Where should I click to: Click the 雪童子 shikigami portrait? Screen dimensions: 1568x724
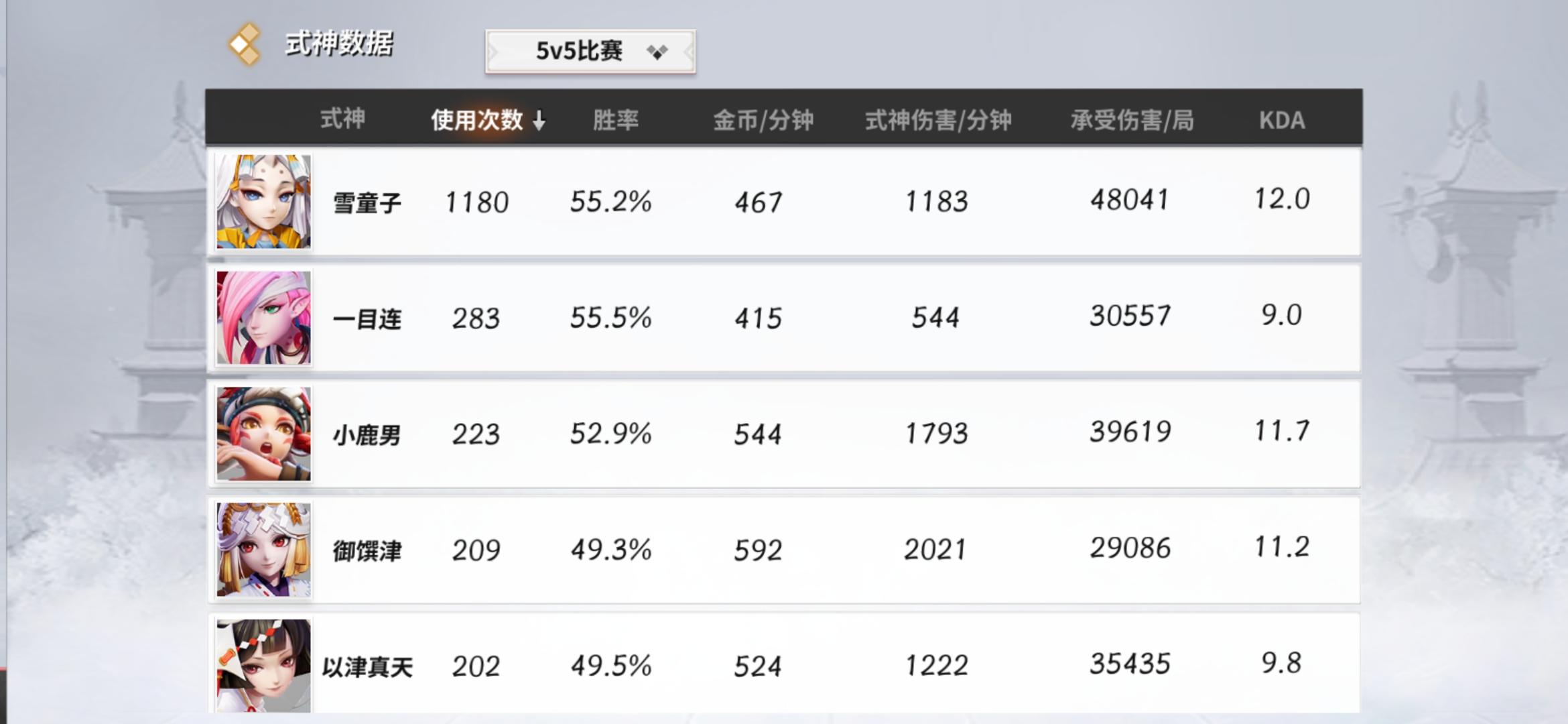(263, 202)
